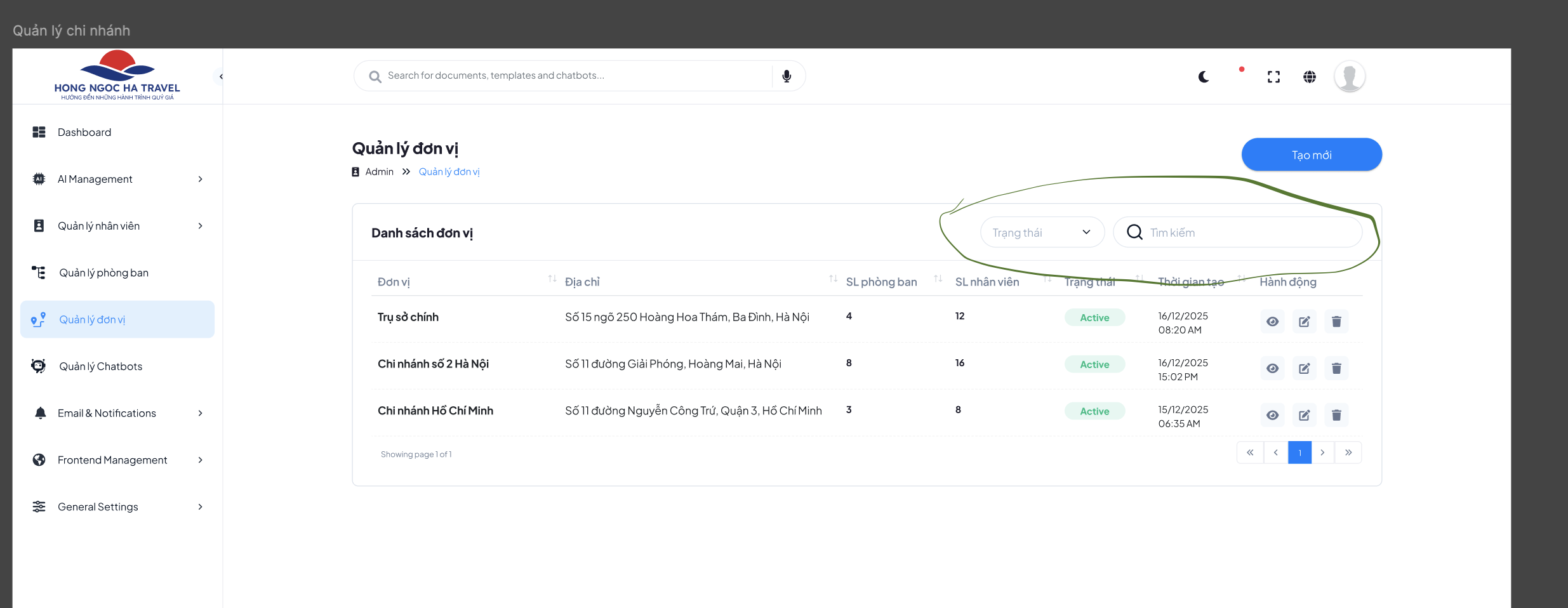Viewport: 1568px width, 608px height.
Task: View Chi nhánh số 2 Hà Nội details
Action: click(x=1272, y=369)
